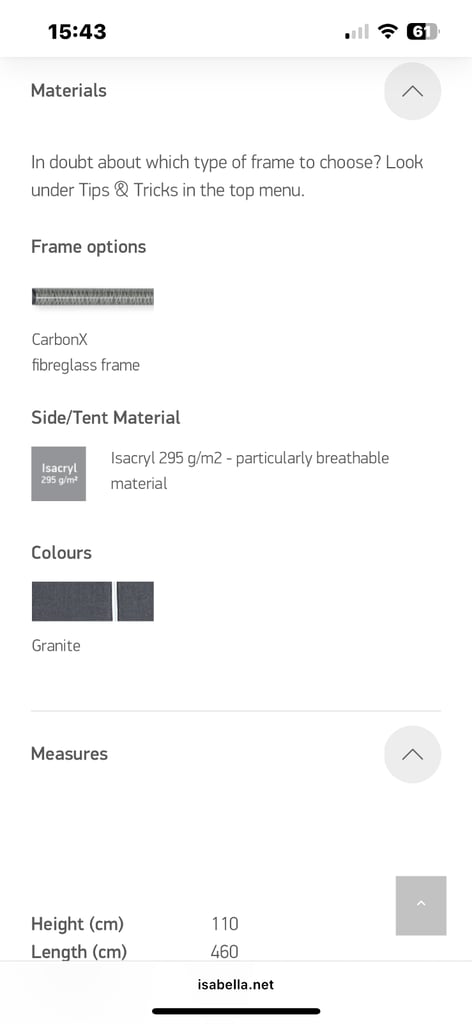Tap the Isacryl 295 g/m² material icon
The width and height of the screenshot is (472, 1024).
(x=59, y=473)
